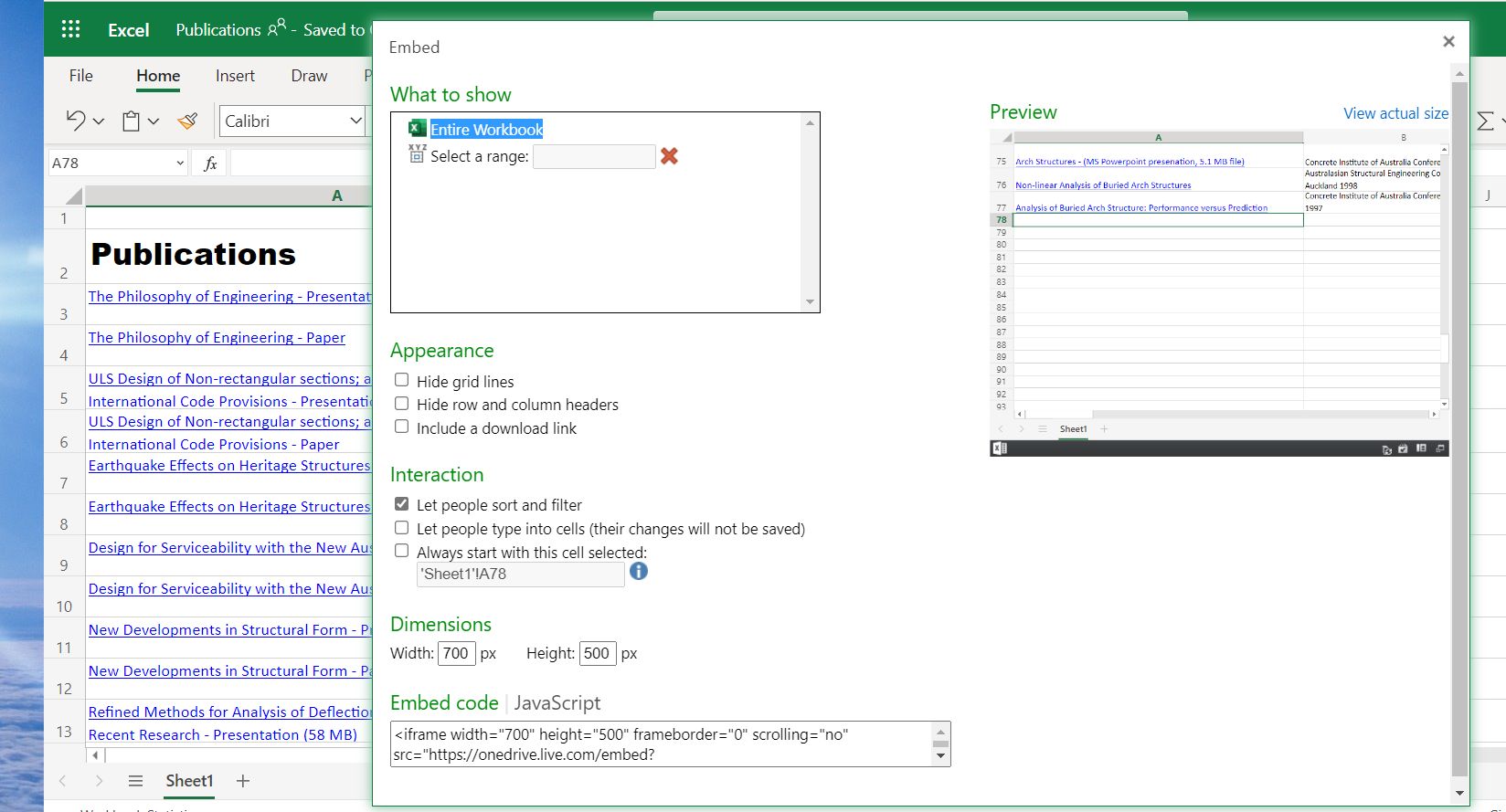Click the select range picker icon
This screenshot has height=812, width=1506.
(x=417, y=154)
